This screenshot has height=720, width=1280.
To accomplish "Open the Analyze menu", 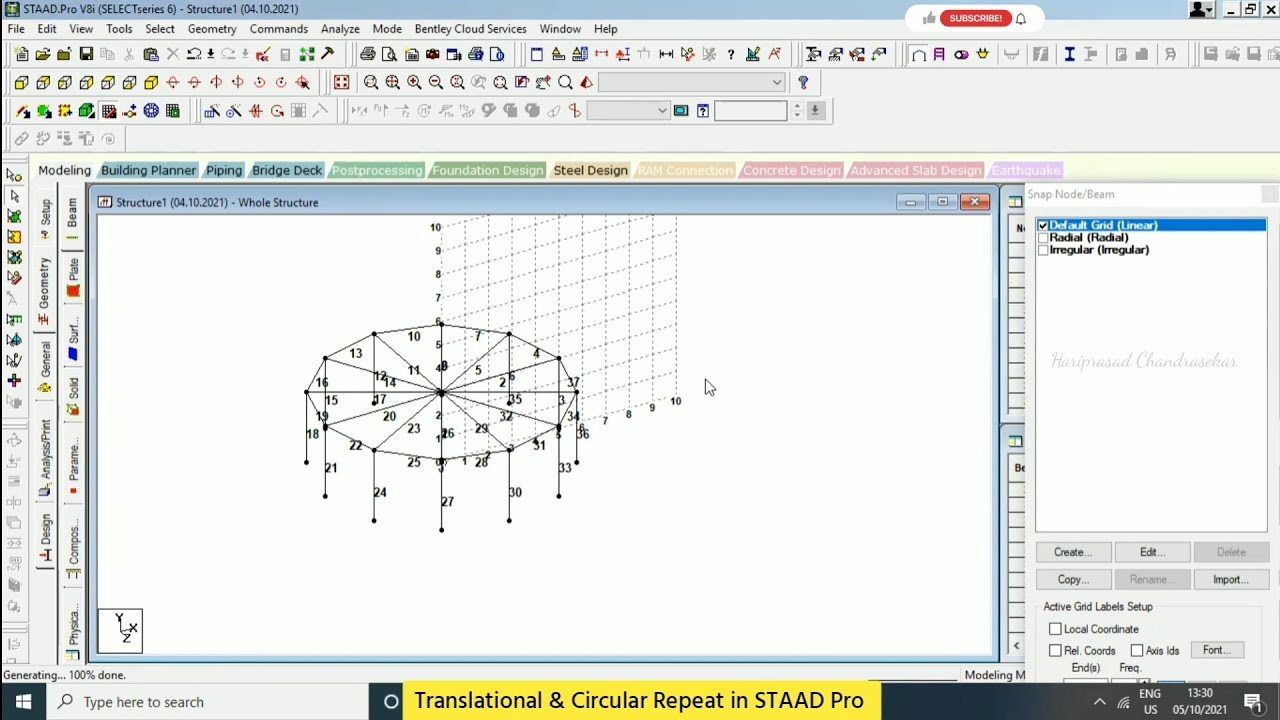I will coord(340,29).
